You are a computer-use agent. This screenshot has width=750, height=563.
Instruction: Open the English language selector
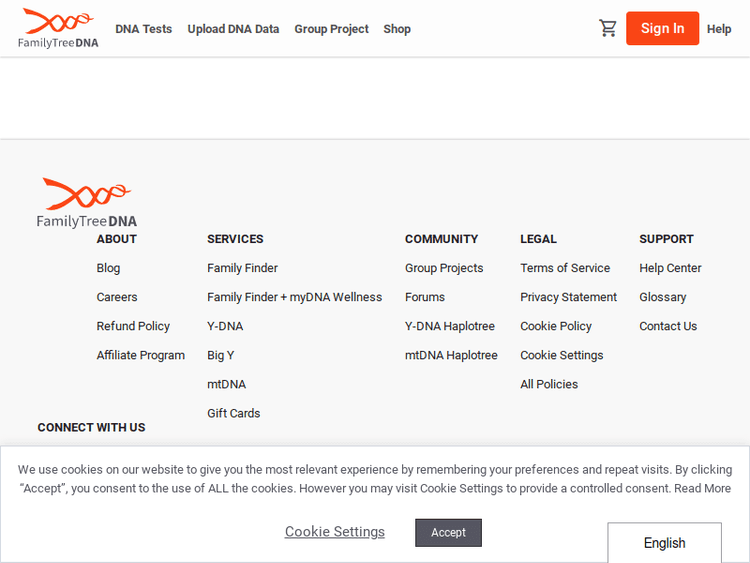(664, 543)
